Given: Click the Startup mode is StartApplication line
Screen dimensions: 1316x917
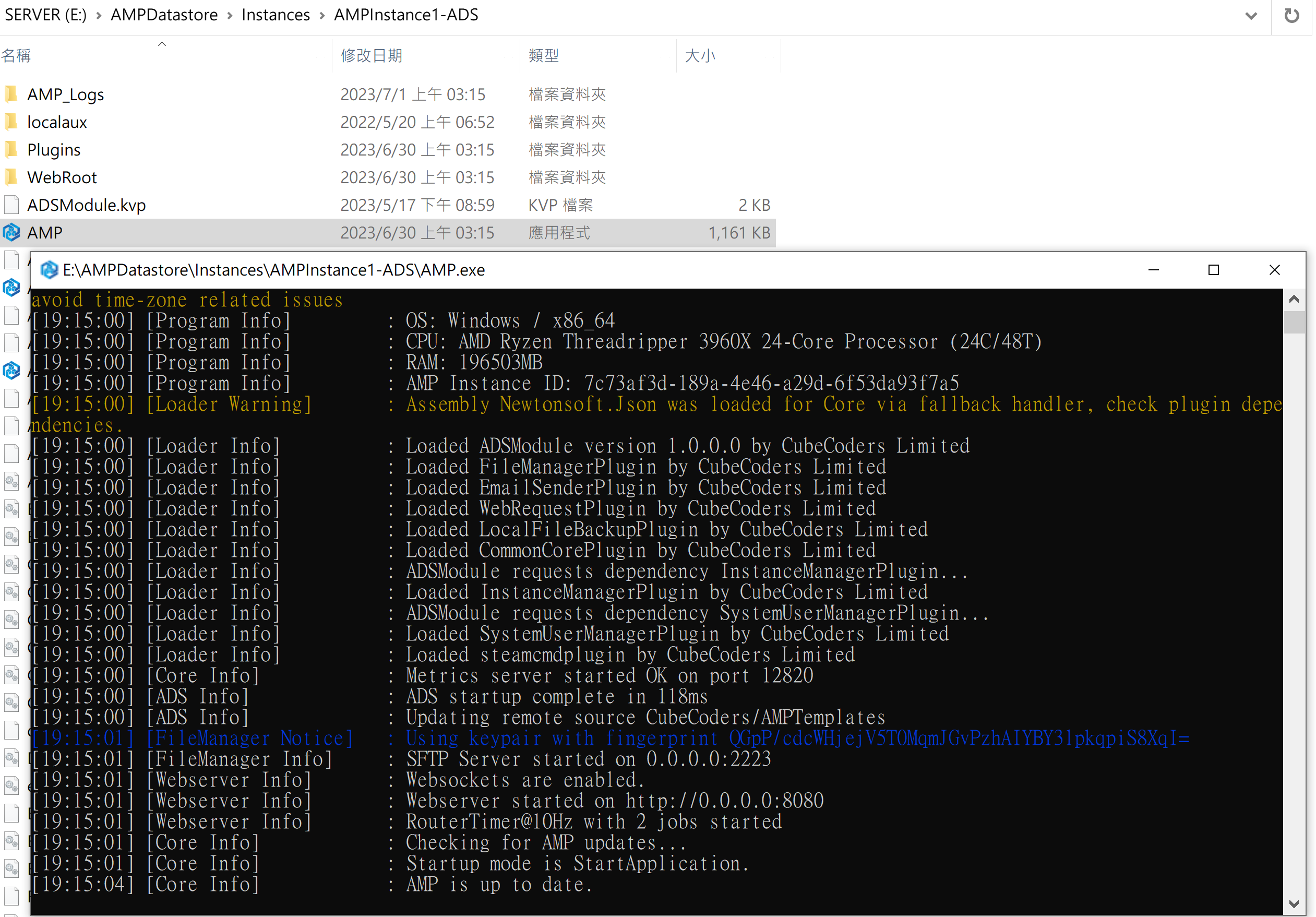Looking at the screenshot, I should tap(390, 863).
